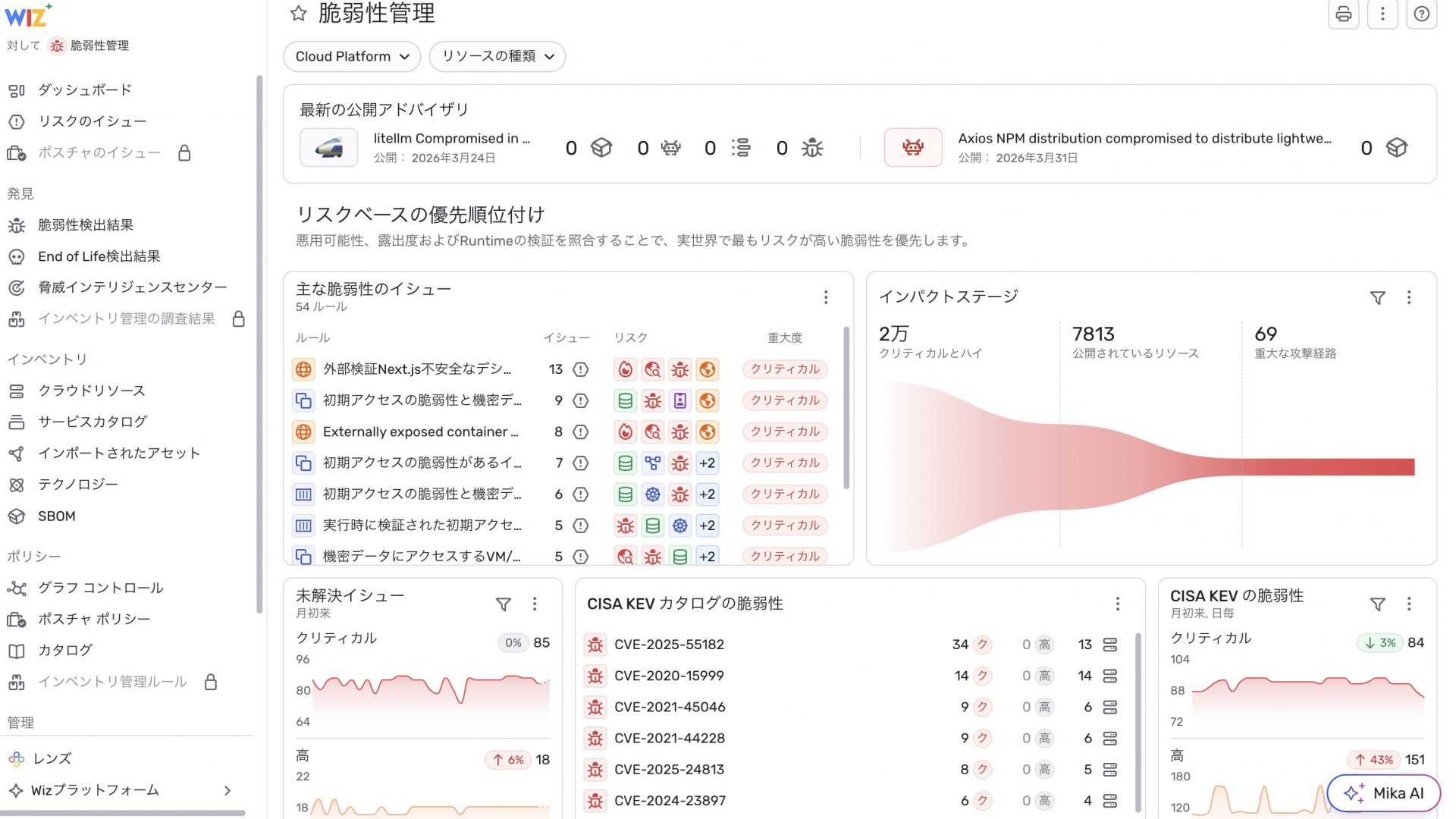Image resolution: width=1456 pixels, height=819 pixels.
Task: Select the litellm Compromised advisory thumbnail
Action: point(328,147)
